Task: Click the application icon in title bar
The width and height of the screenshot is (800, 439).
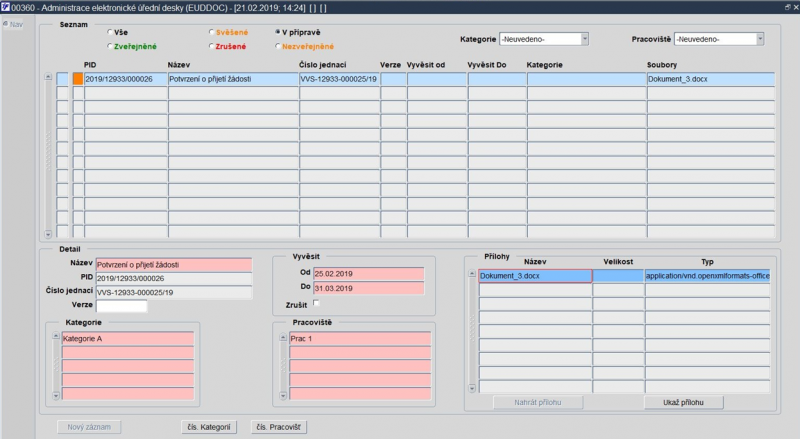Action: coord(5,7)
